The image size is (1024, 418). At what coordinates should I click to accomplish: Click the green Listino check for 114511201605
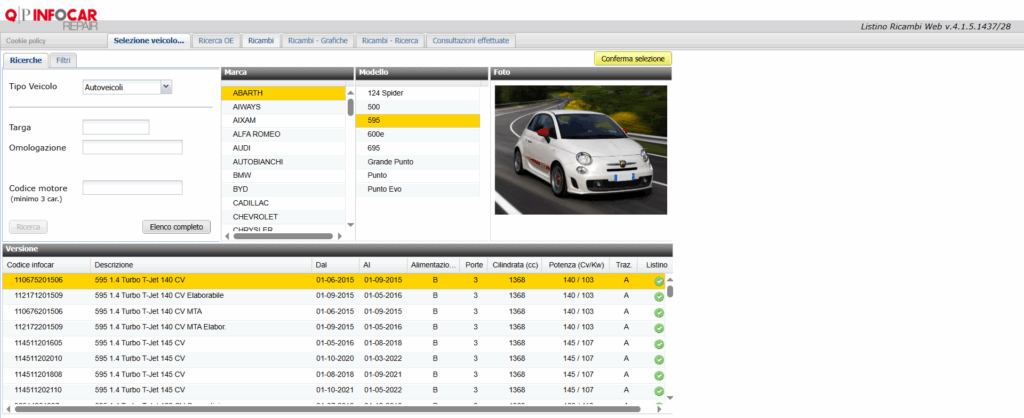[659, 344]
